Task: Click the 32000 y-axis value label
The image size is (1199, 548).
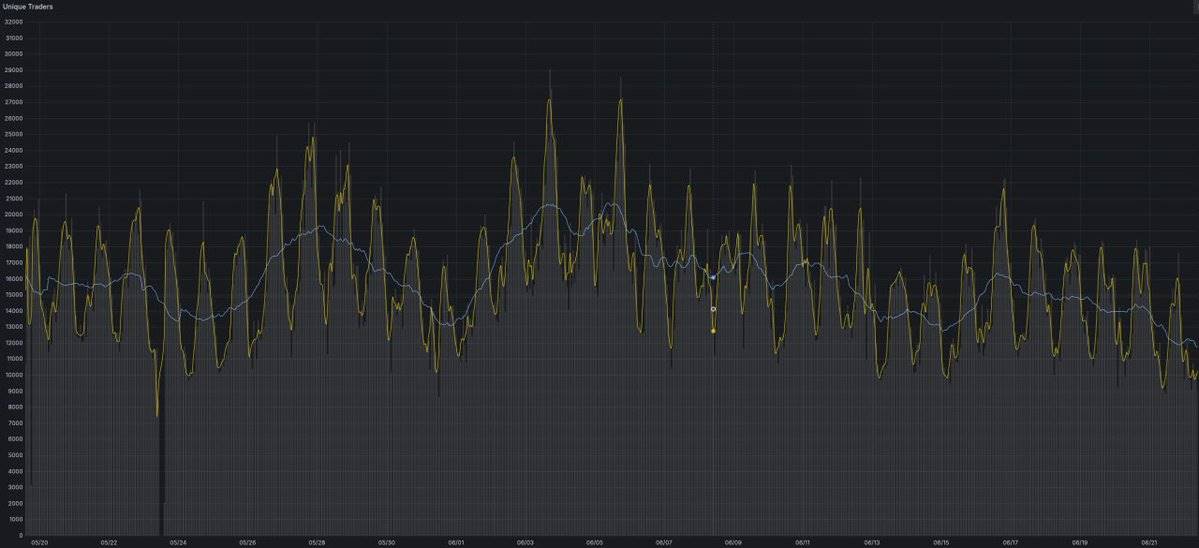Action: [13, 21]
